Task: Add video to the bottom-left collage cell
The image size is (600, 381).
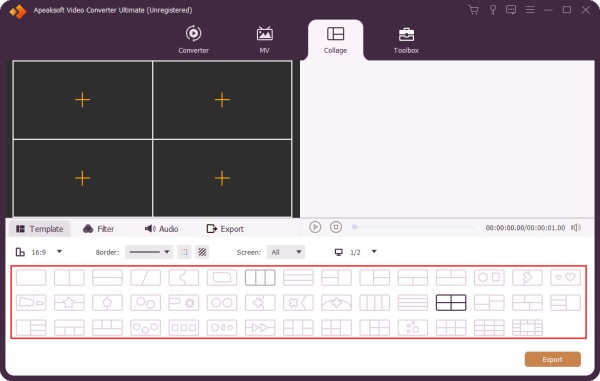Action: tap(83, 178)
